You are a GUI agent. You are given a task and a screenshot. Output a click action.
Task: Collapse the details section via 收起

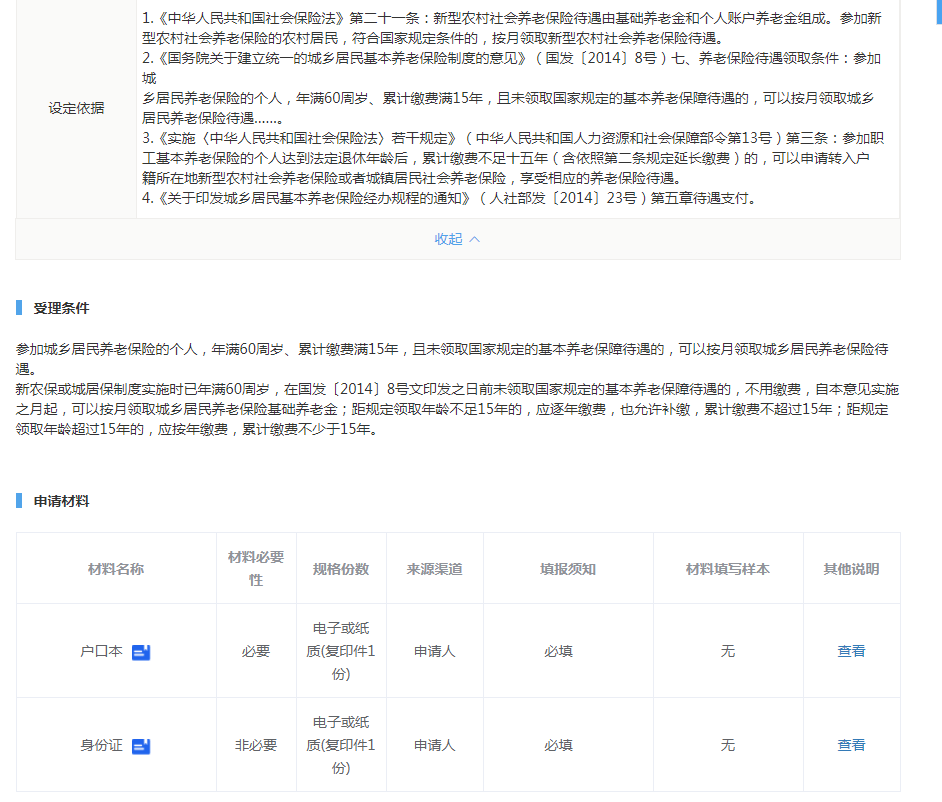tap(449, 239)
